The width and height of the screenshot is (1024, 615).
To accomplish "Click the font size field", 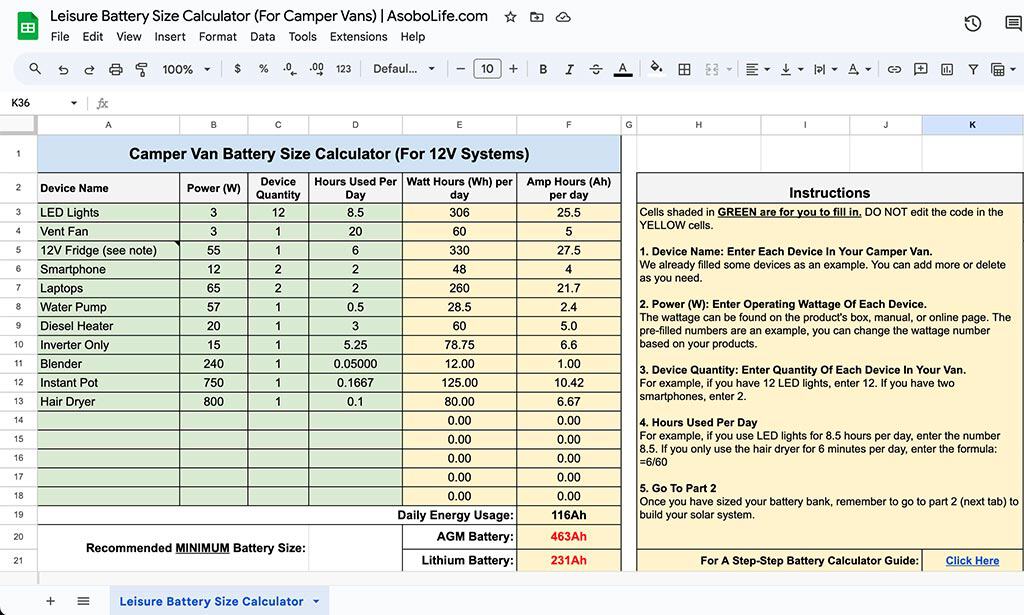I will (x=487, y=69).
